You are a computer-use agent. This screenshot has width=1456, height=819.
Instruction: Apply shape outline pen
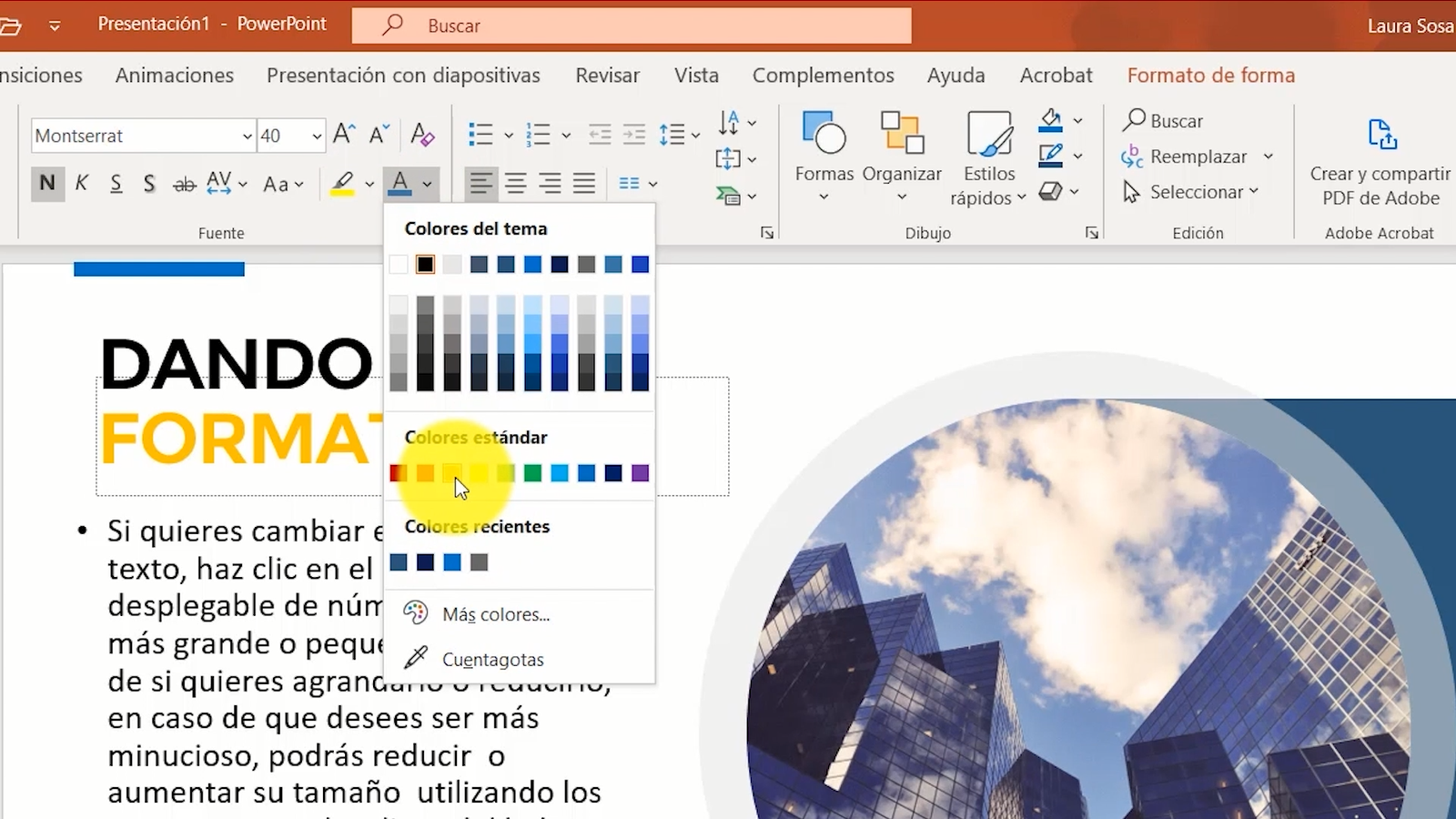pyautogui.click(x=1051, y=156)
